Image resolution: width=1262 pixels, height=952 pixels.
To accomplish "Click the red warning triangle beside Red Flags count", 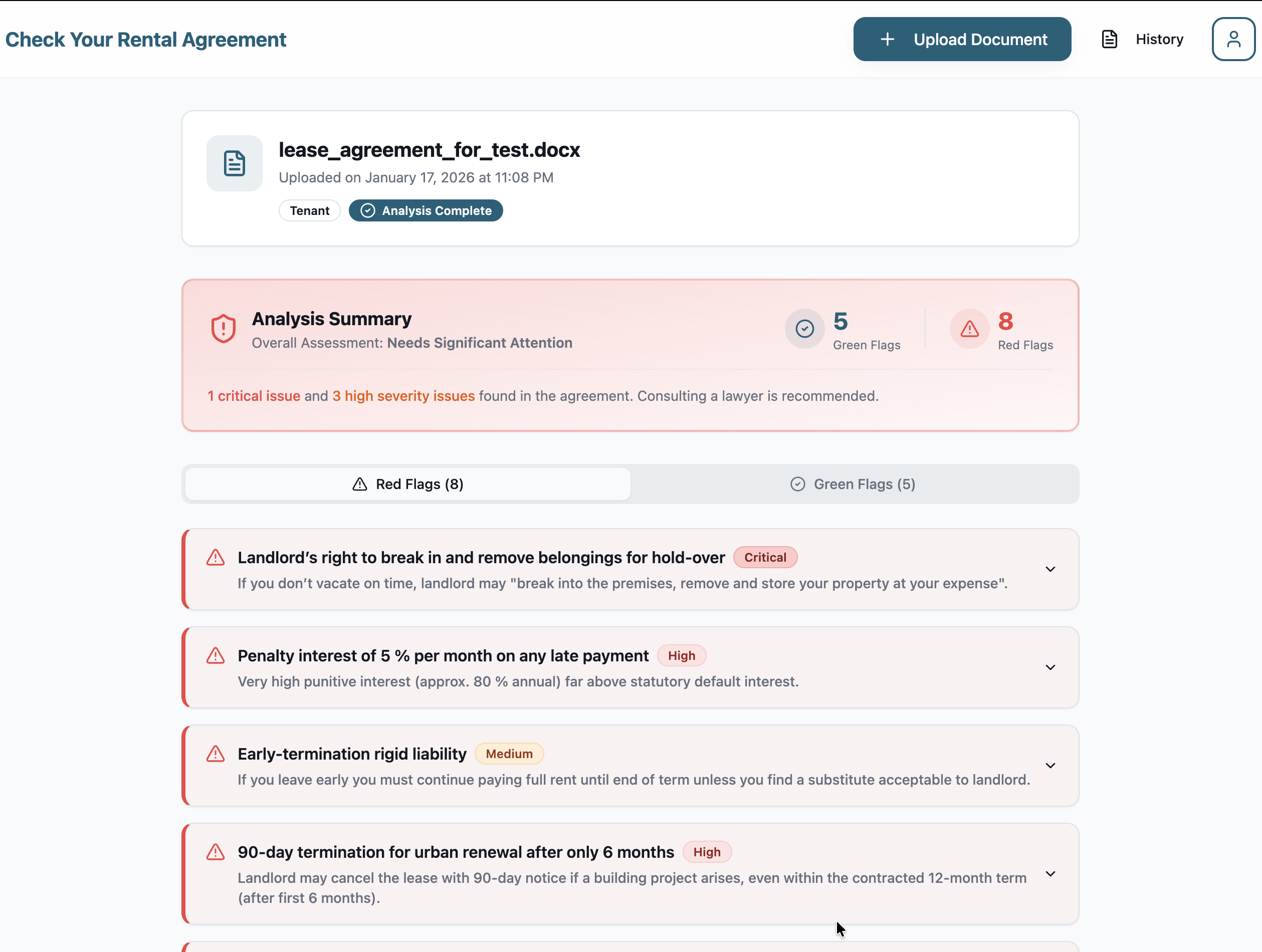I will coord(969,328).
